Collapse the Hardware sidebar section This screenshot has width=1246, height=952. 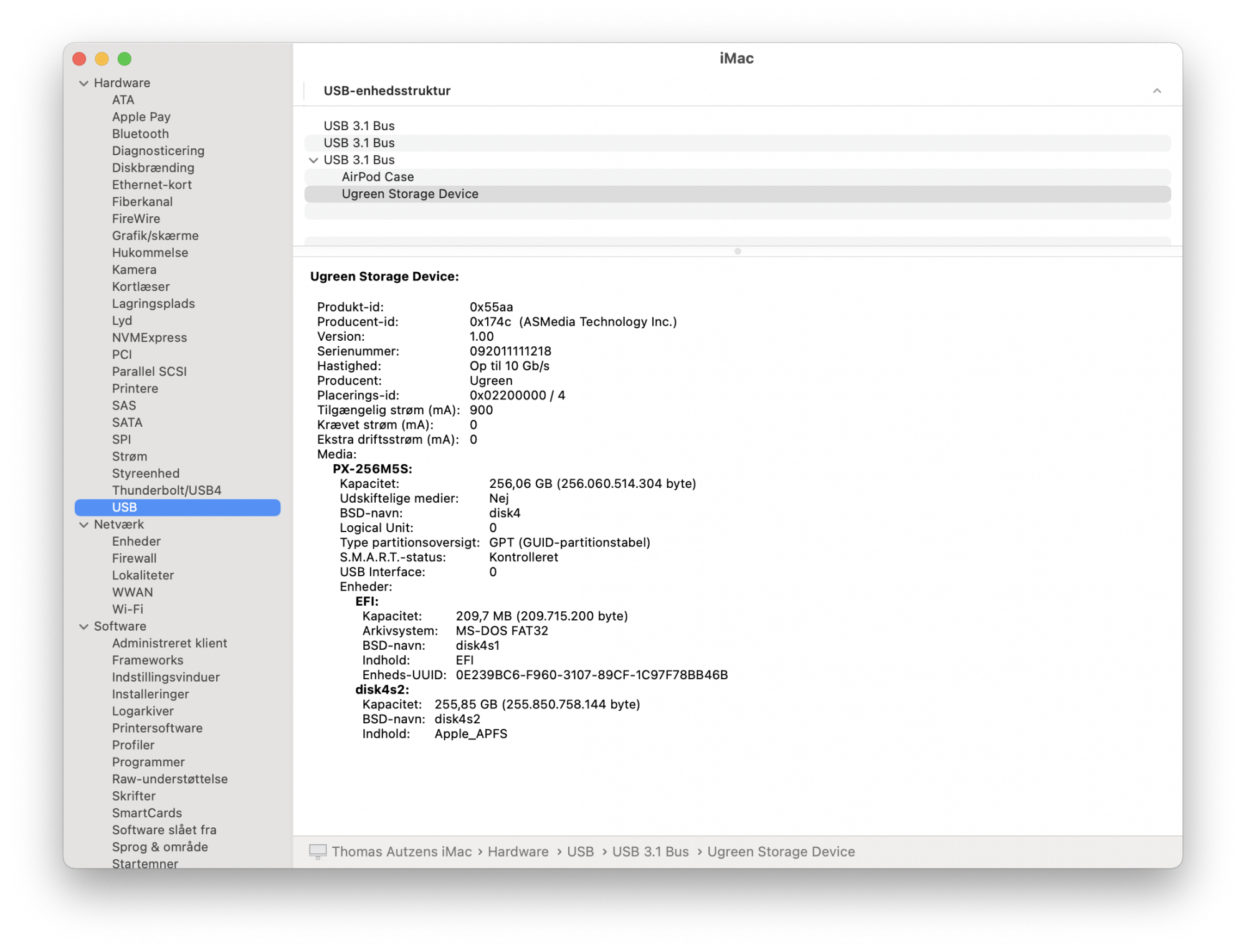click(83, 83)
